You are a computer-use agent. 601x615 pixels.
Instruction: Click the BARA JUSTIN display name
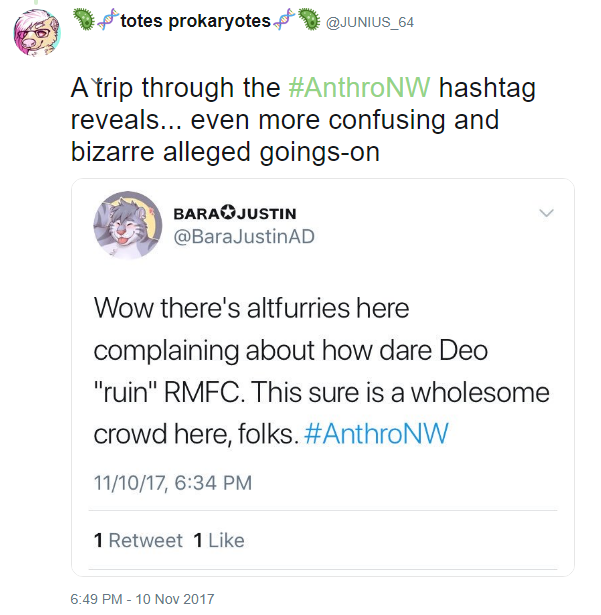click(x=234, y=214)
